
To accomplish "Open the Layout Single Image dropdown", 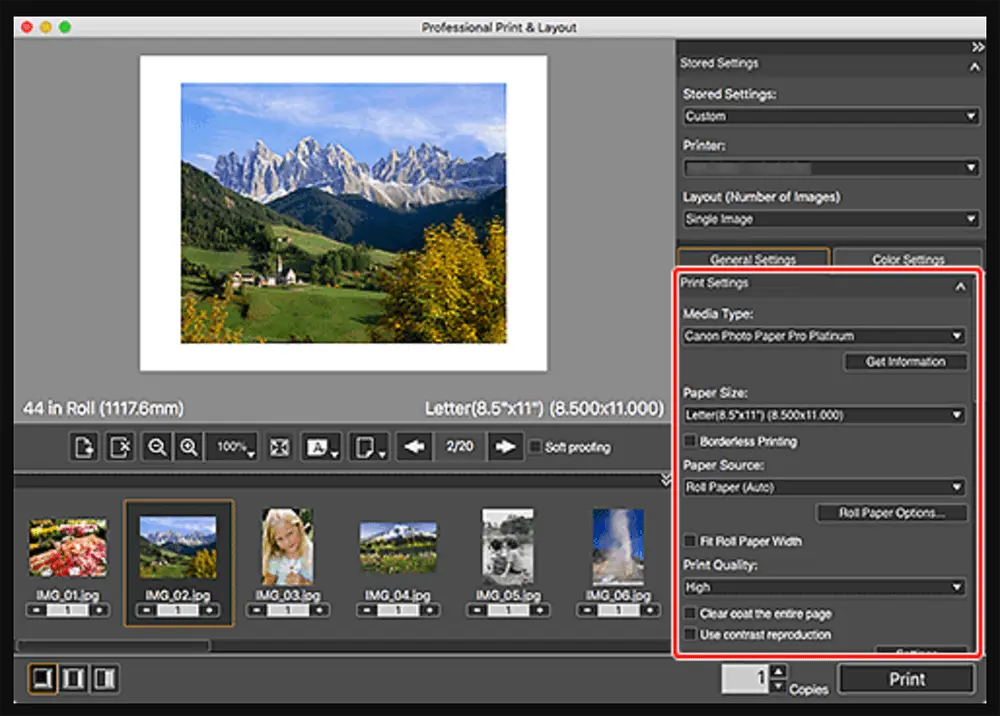I will pyautogui.click(x=831, y=219).
